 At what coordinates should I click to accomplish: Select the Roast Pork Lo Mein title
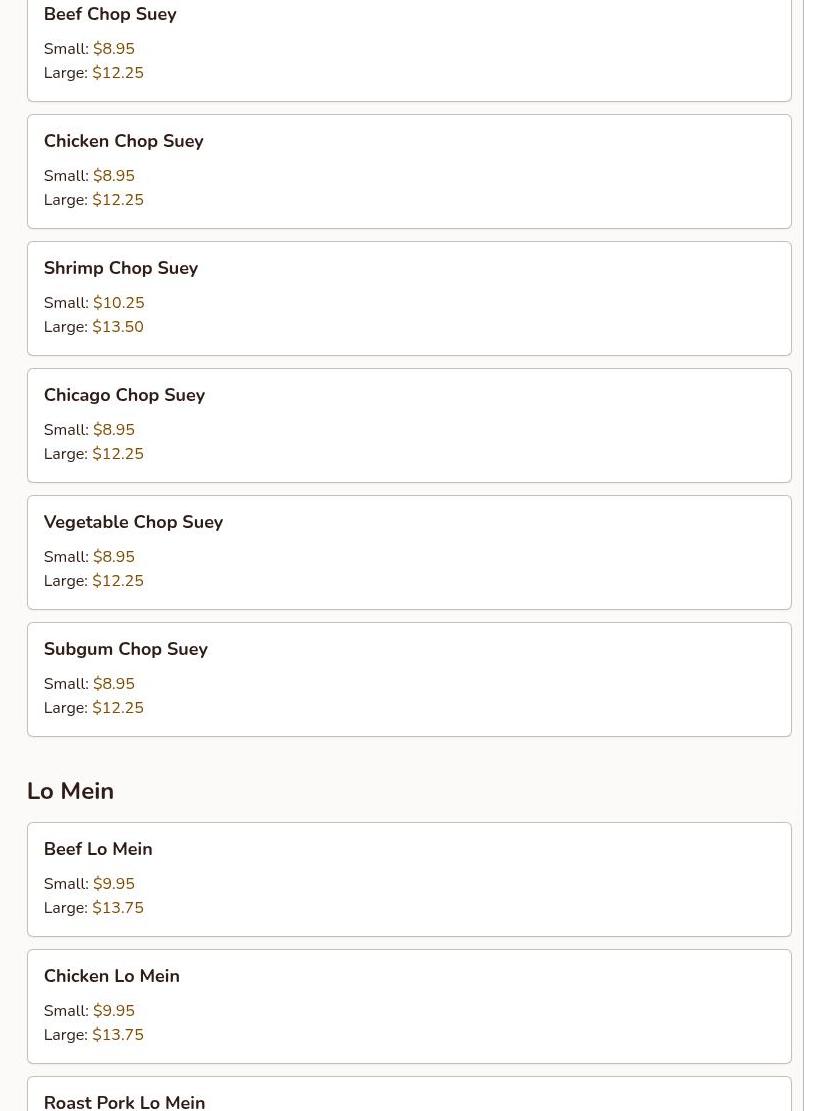(124, 1101)
